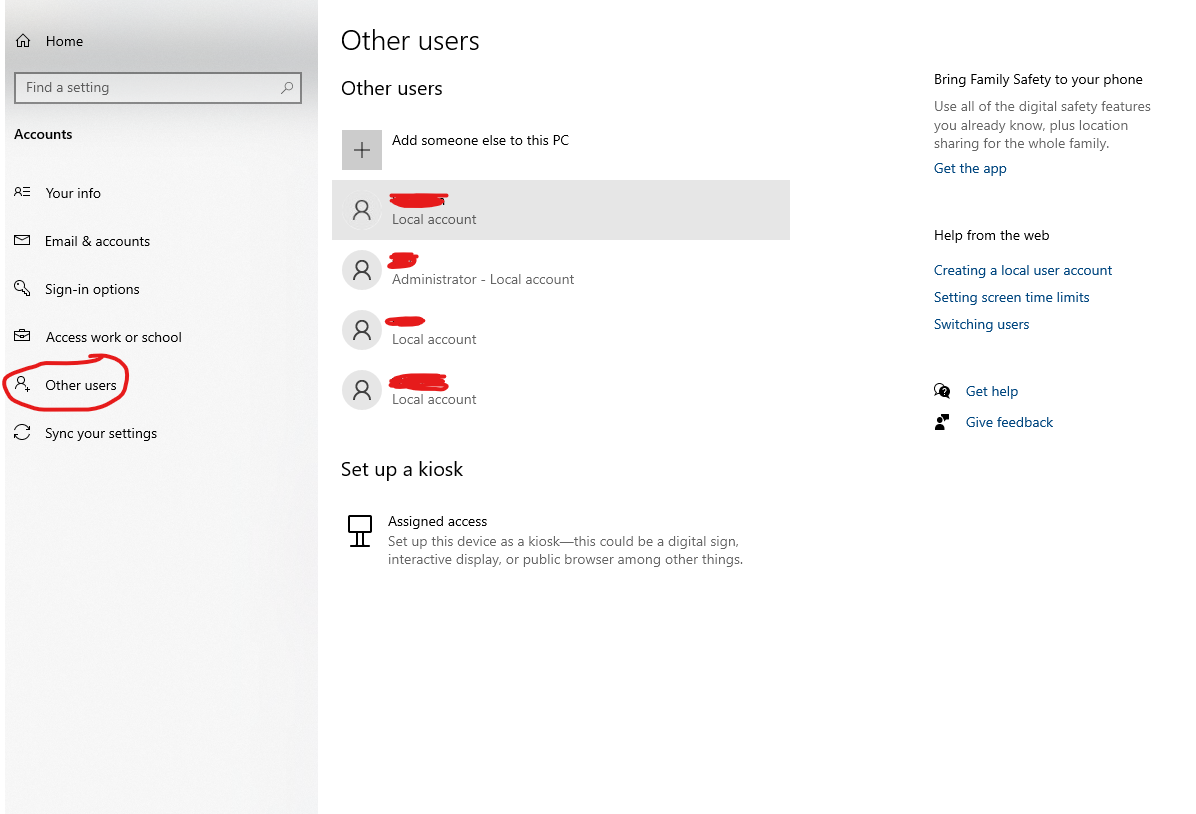Viewport: 1196px width, 814px height.
Task: Open Sign-in options section
Action: (92, 289)
